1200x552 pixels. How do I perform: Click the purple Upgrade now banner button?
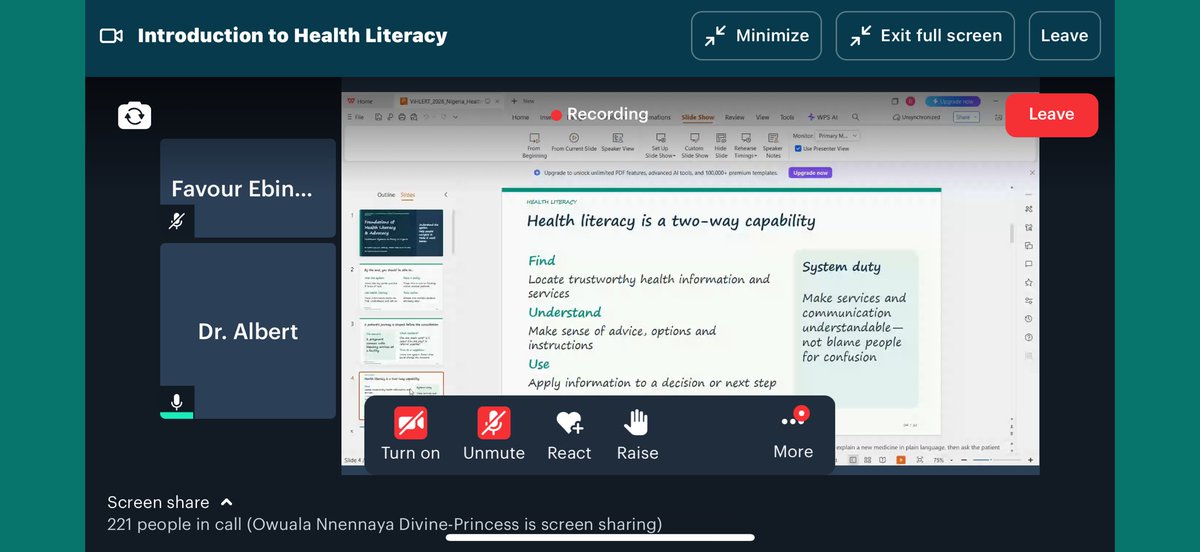(x=810, y=173)
